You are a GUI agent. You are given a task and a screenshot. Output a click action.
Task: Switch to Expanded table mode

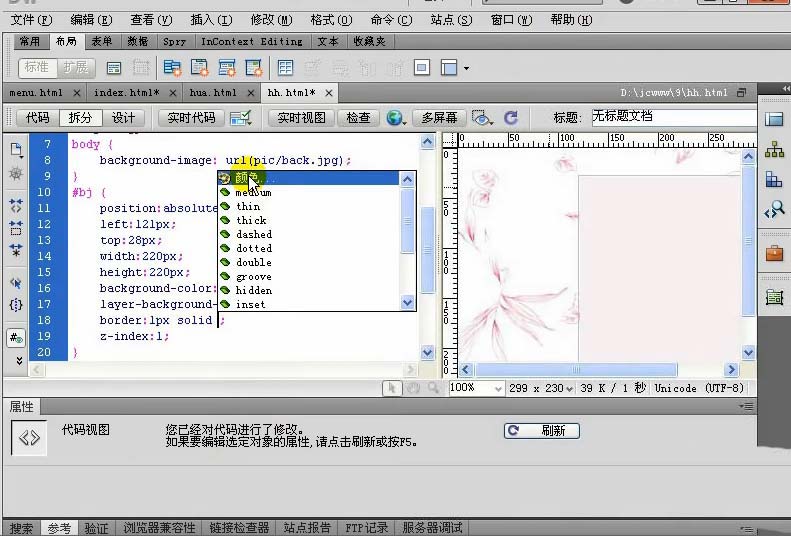[x=76, y=68]
